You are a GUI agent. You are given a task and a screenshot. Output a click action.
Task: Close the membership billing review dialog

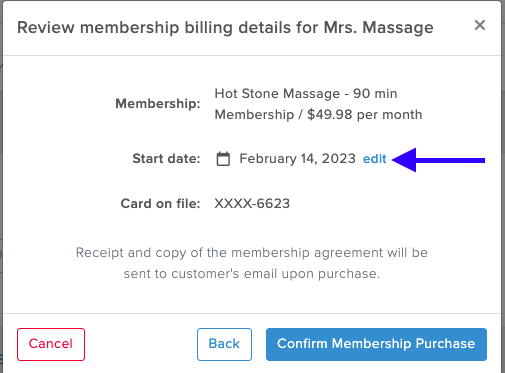[x=480, y=25]
